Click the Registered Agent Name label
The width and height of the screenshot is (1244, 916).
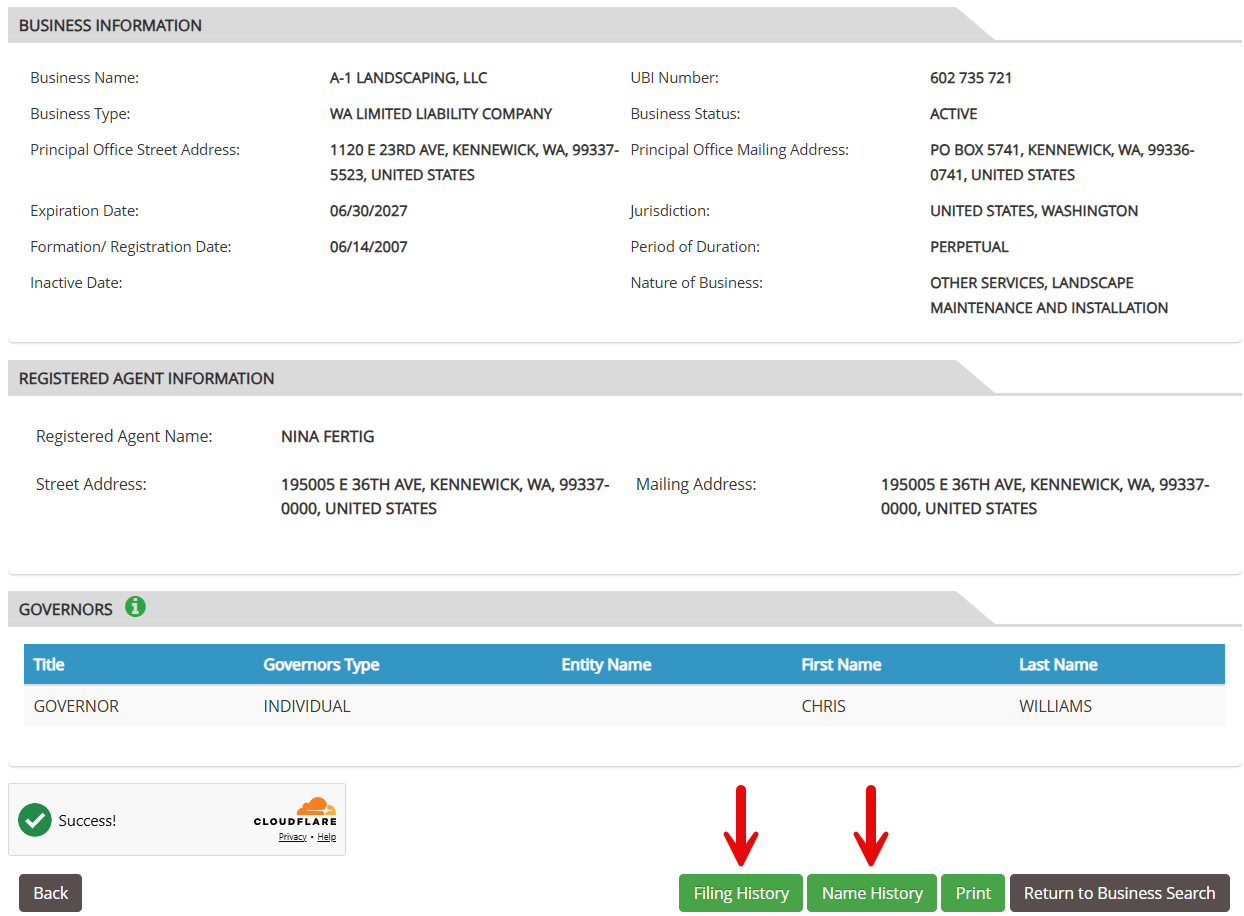(124, 437)
